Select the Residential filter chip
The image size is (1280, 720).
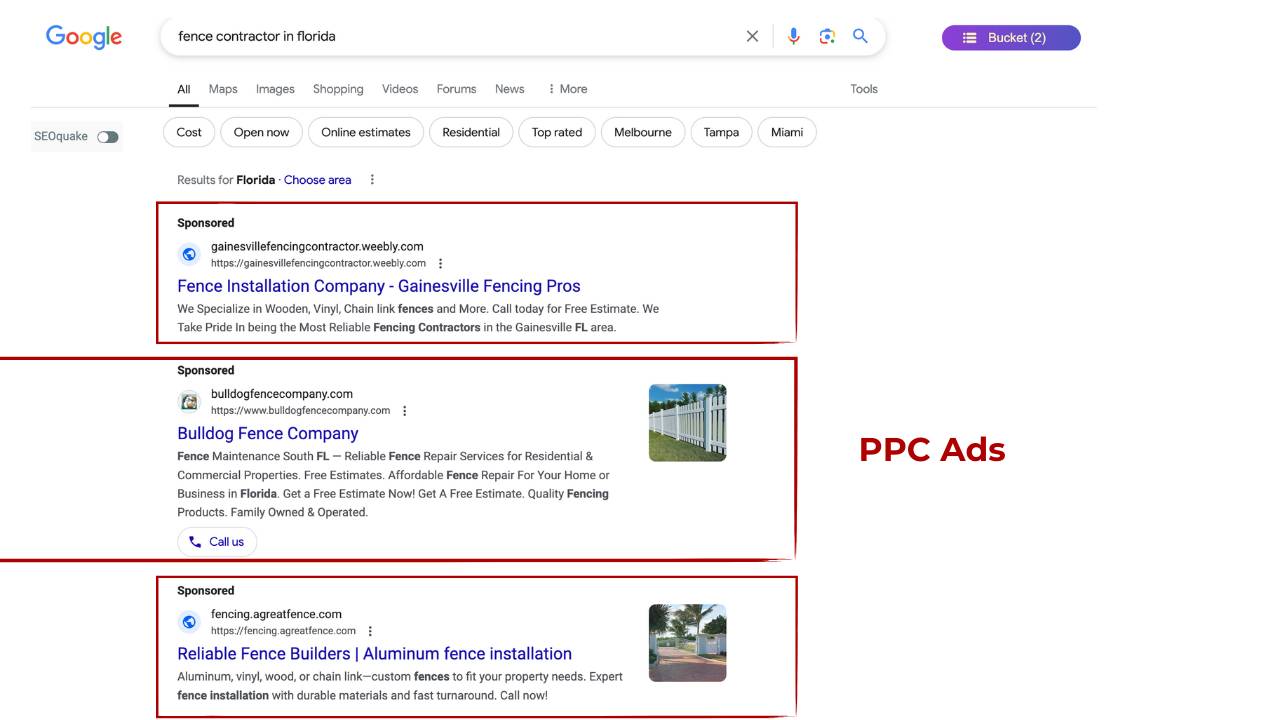coord(471,132)
